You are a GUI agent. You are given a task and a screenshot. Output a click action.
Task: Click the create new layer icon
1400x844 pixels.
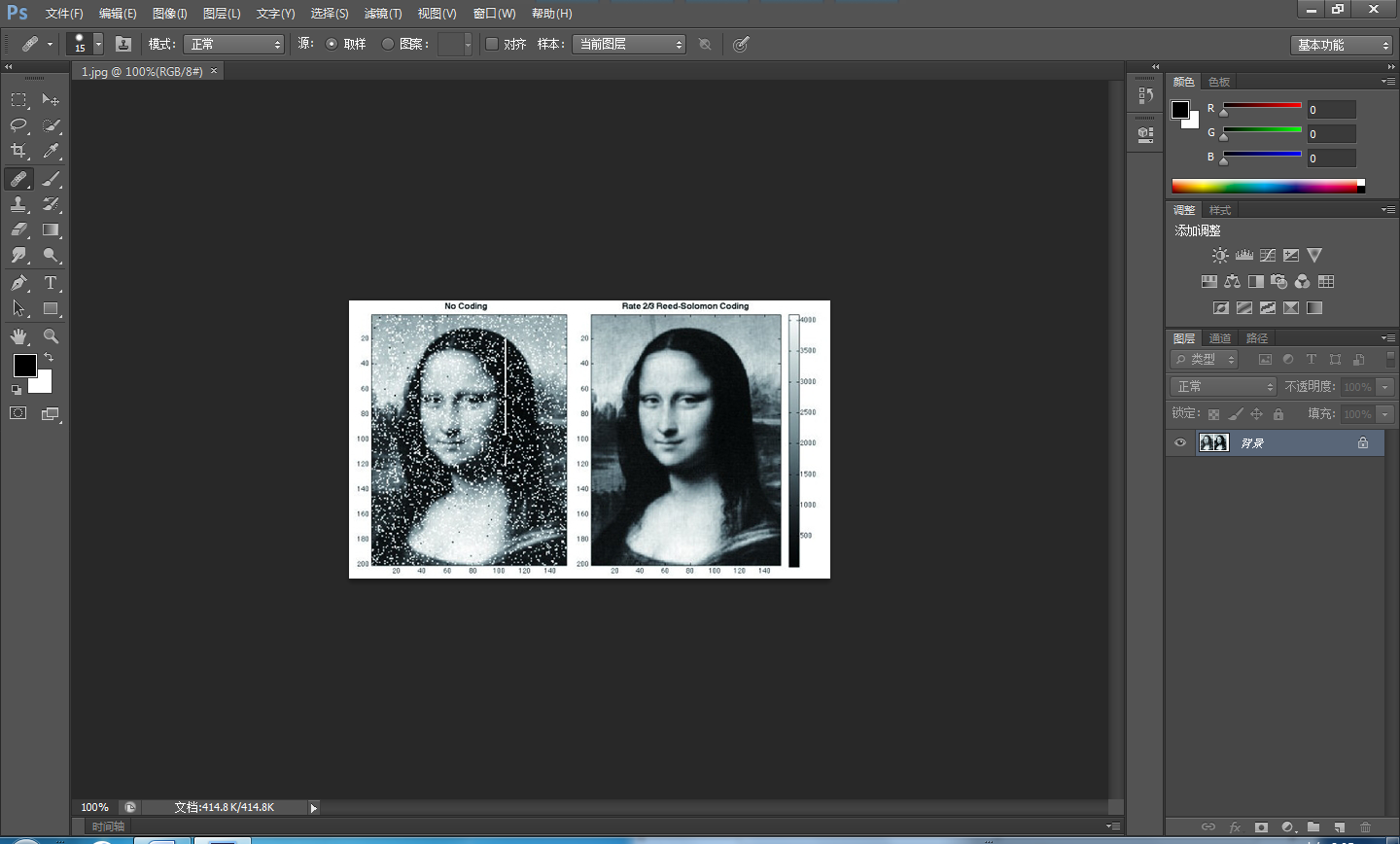(1339, 827)
